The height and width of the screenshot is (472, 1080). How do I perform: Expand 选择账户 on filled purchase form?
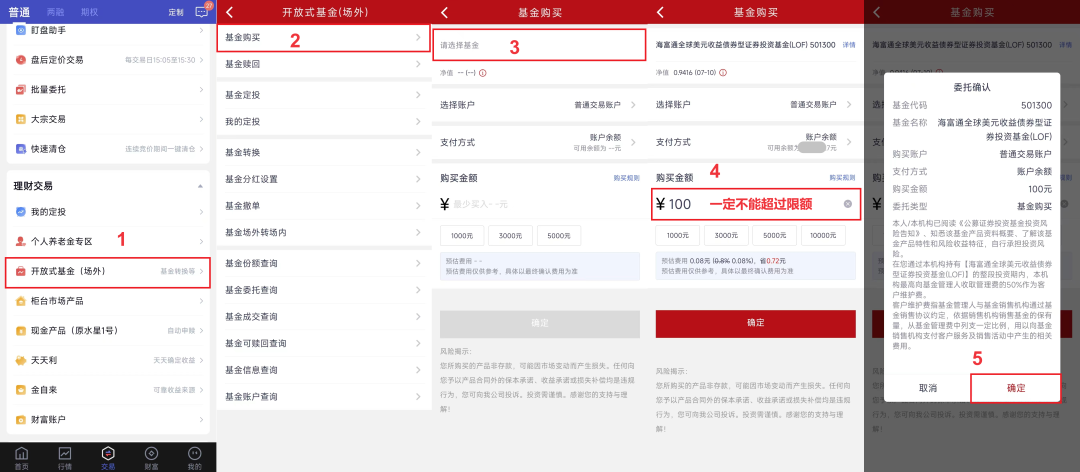pyautogui.click(x=756, y=105)
